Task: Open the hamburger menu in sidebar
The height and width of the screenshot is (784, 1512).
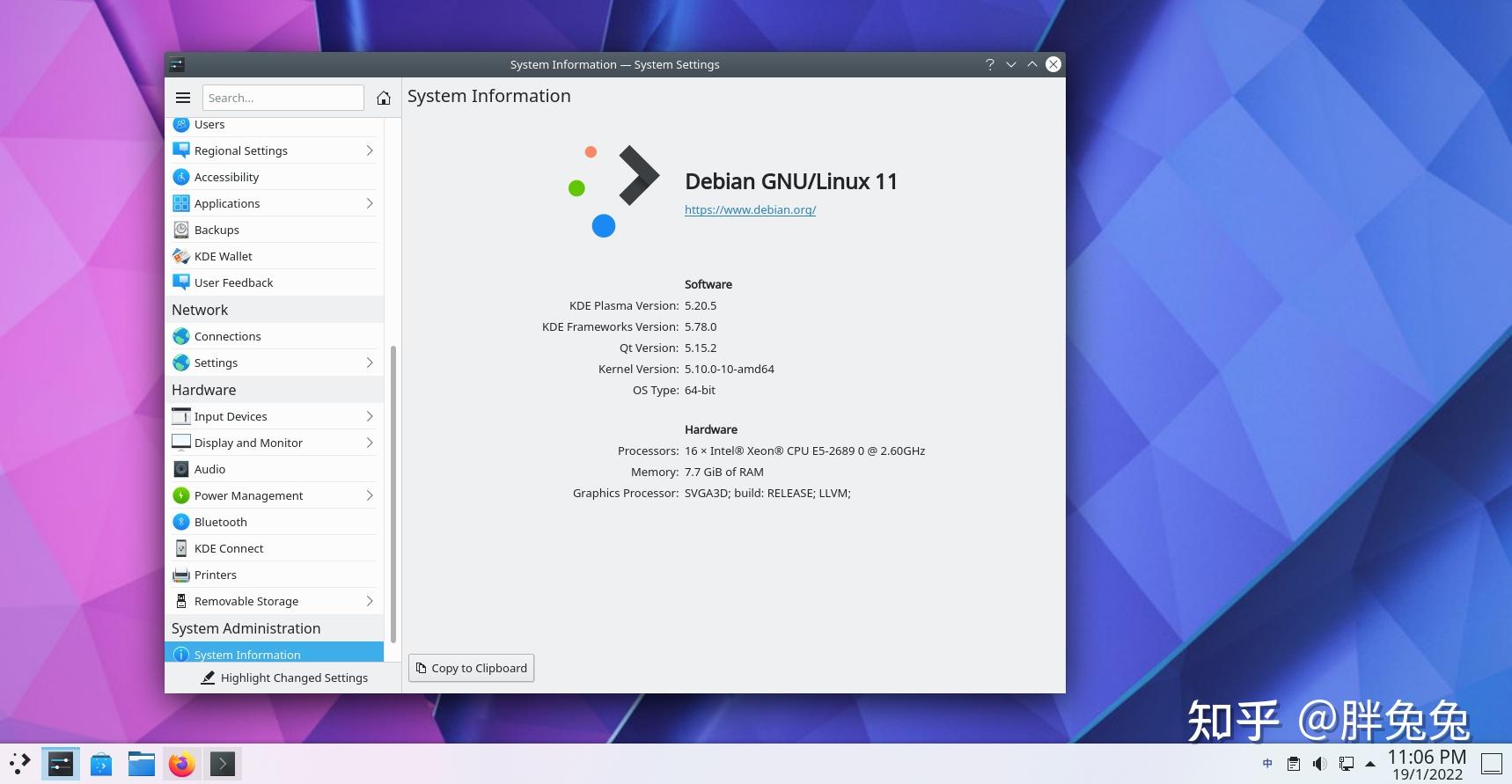Action: (183, 98)
